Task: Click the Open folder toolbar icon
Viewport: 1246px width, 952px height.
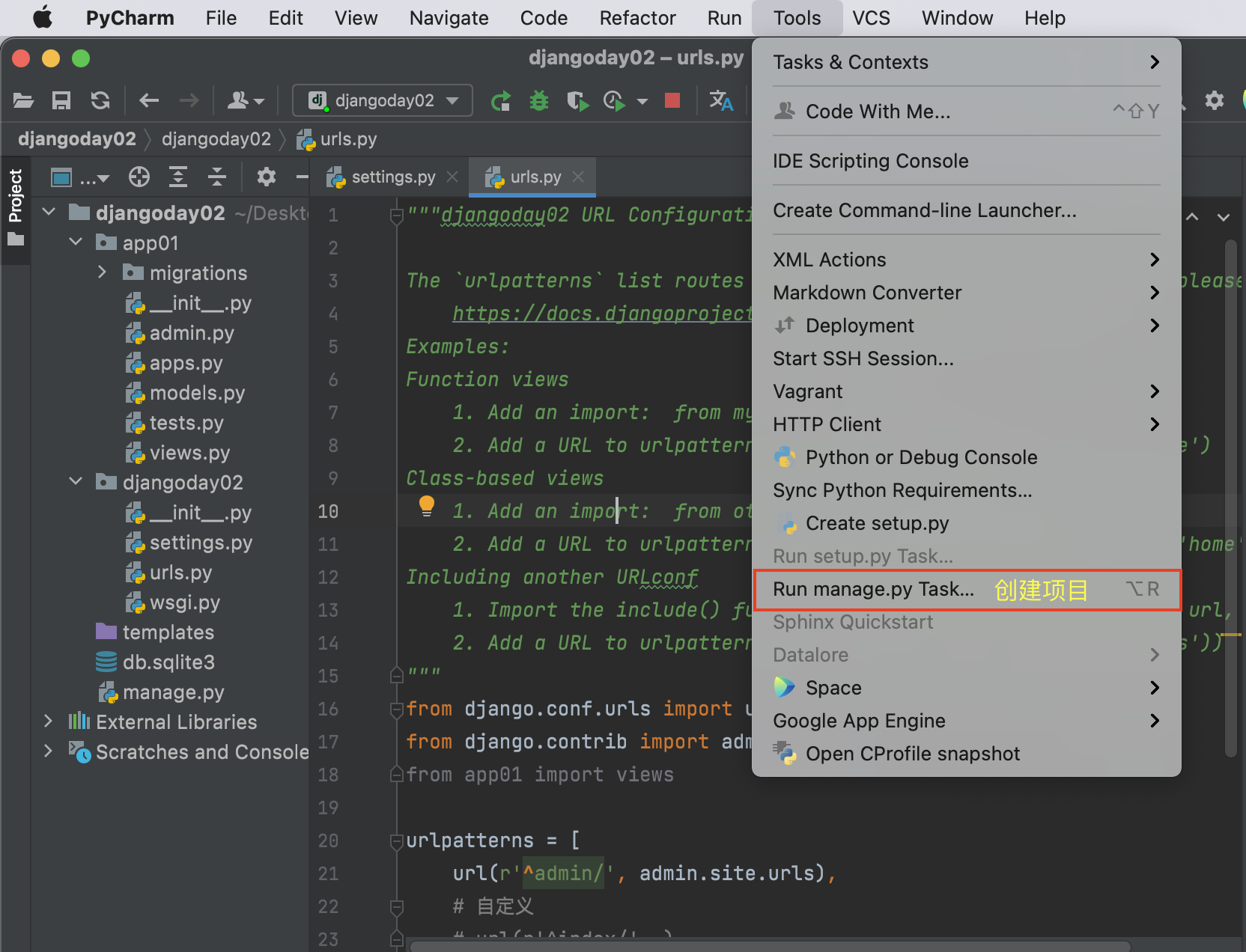Action: (x=23, y=100)
